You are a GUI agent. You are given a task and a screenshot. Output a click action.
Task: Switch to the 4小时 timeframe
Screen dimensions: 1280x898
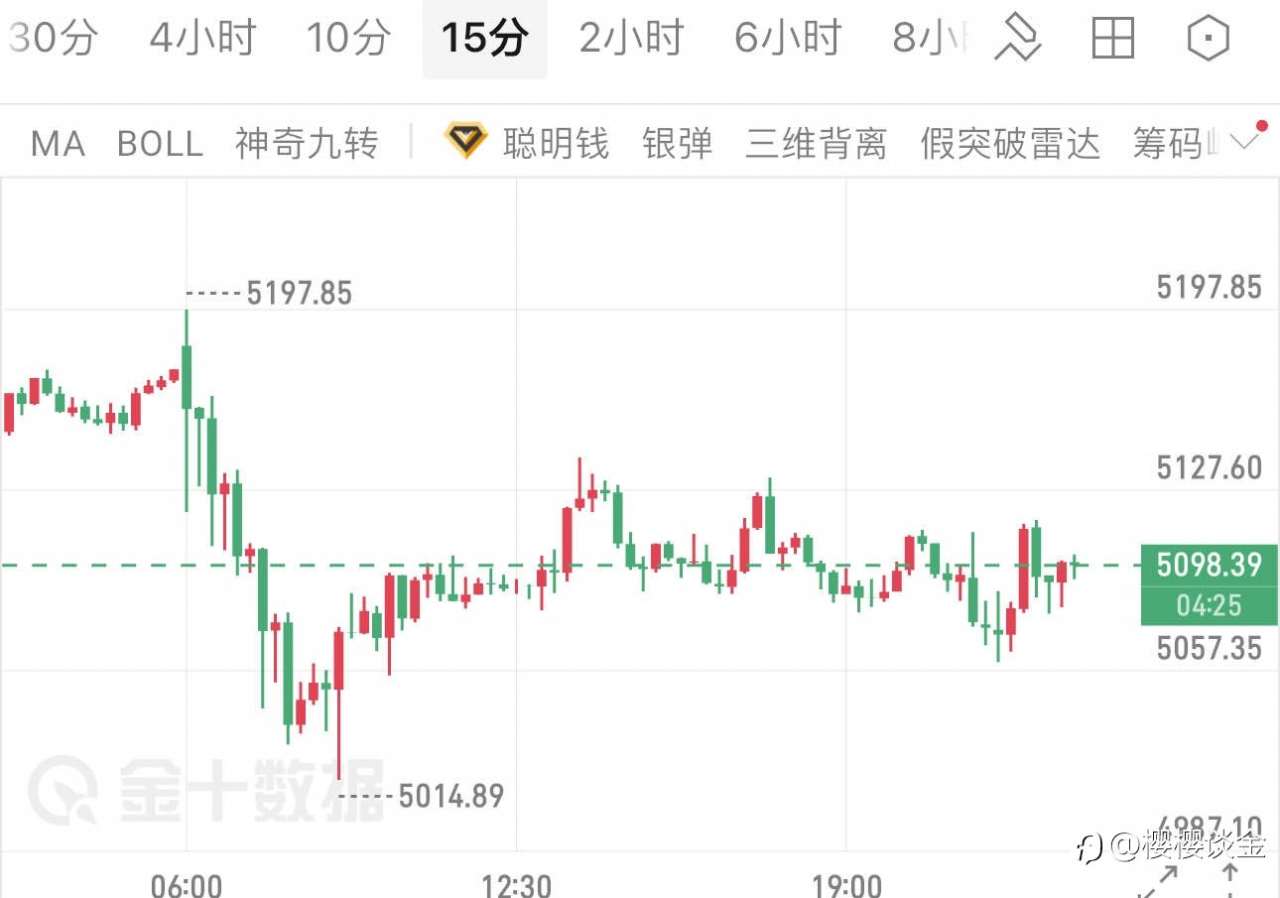point(203,39)
